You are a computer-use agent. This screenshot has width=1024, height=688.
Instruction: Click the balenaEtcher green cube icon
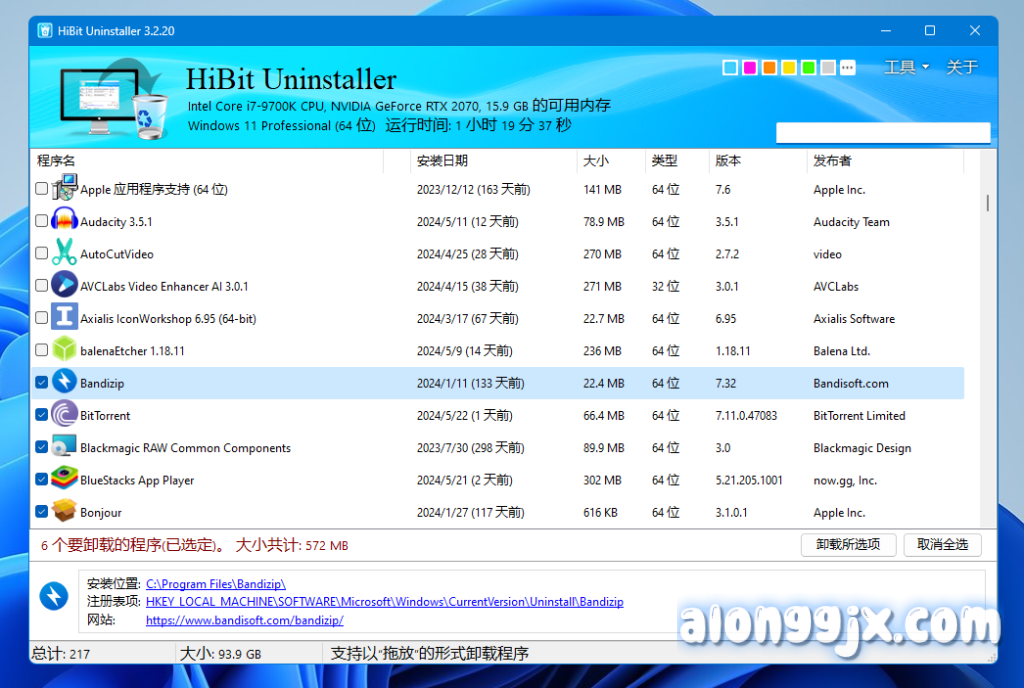(65, 351)
